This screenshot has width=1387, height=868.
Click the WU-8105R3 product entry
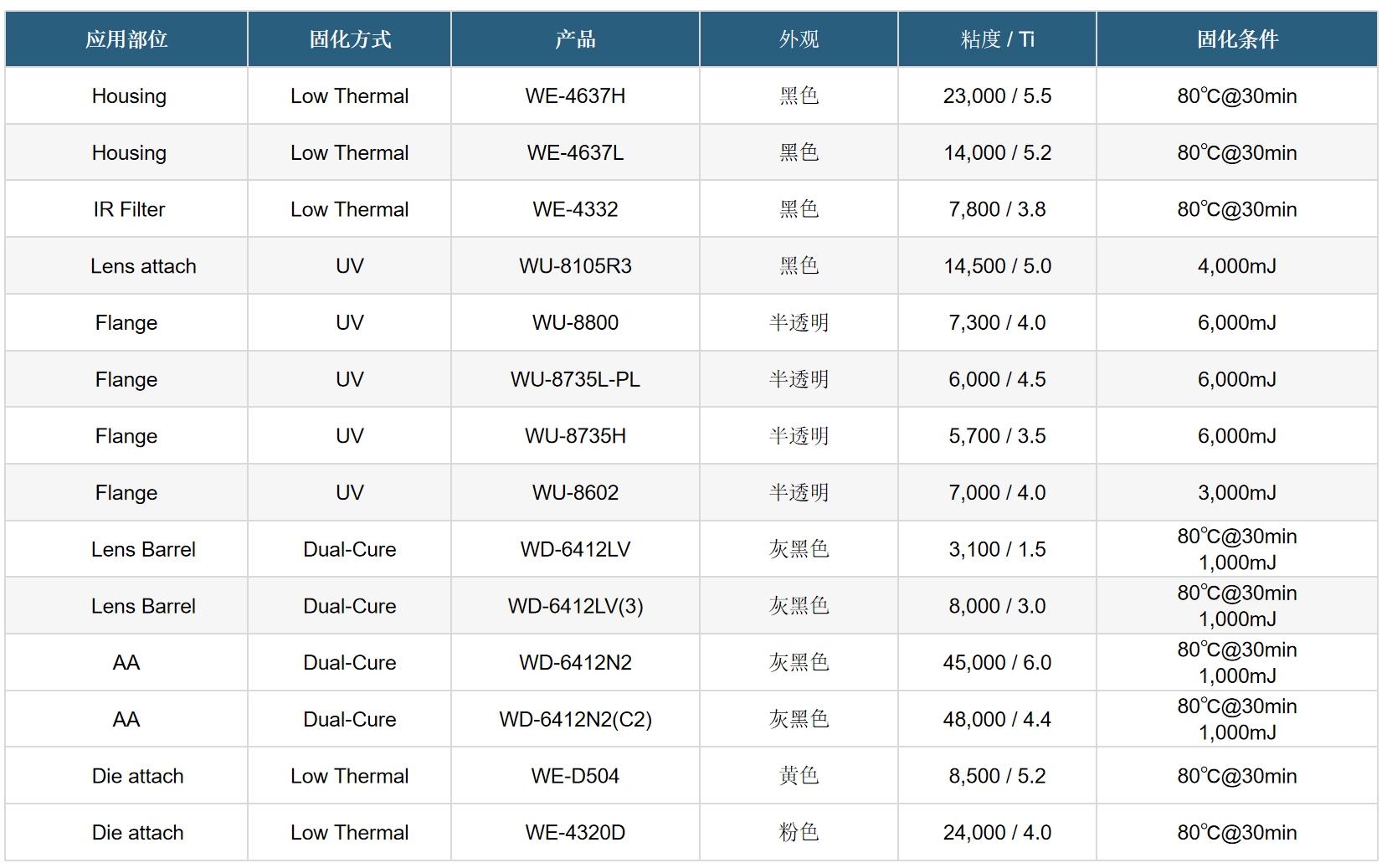[575, 266]
